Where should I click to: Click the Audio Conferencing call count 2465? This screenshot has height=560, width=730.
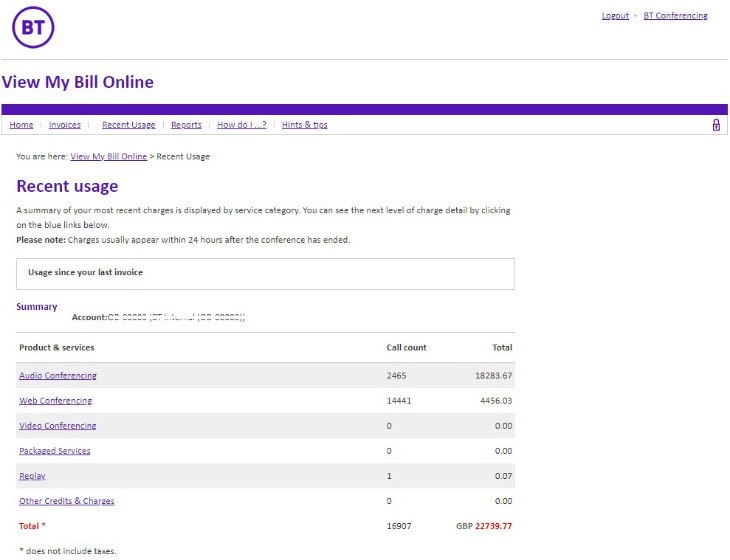(x=396, y=376)
